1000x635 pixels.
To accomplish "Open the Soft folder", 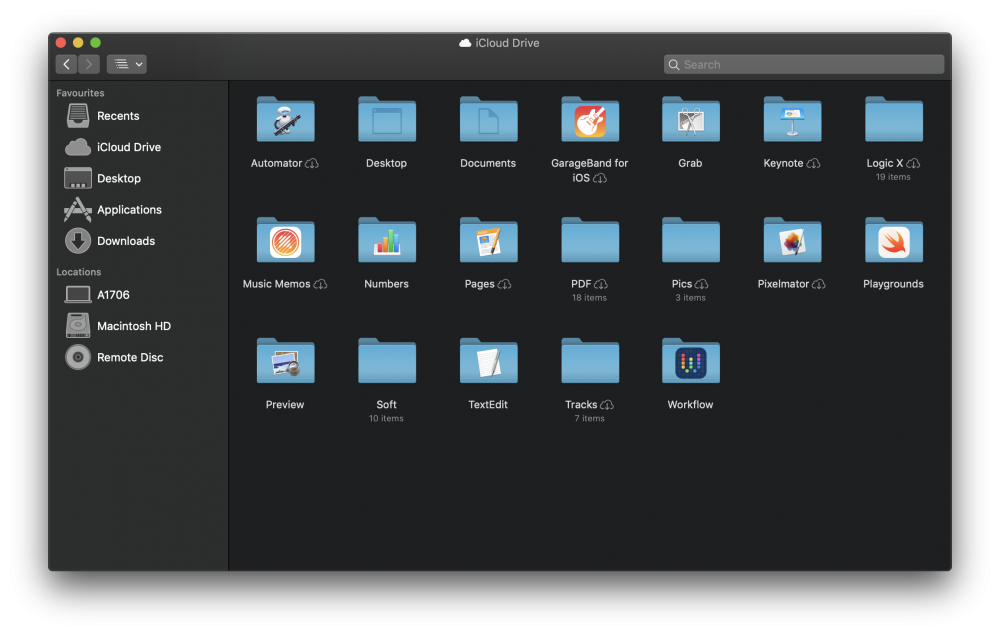I will [x=386, y=360].
